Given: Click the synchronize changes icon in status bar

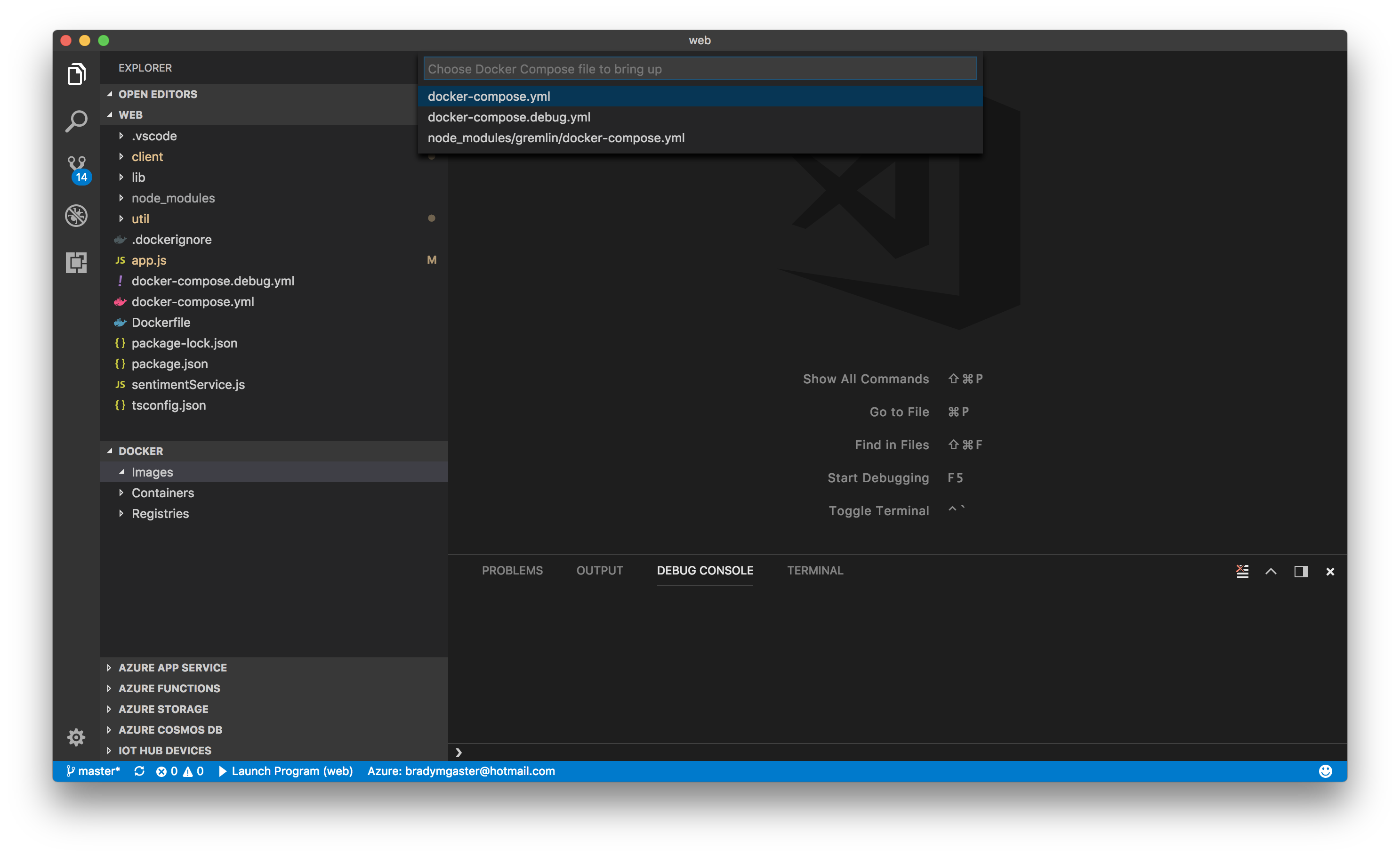Looking at the screenshot, I should click(x=139, y=771).
